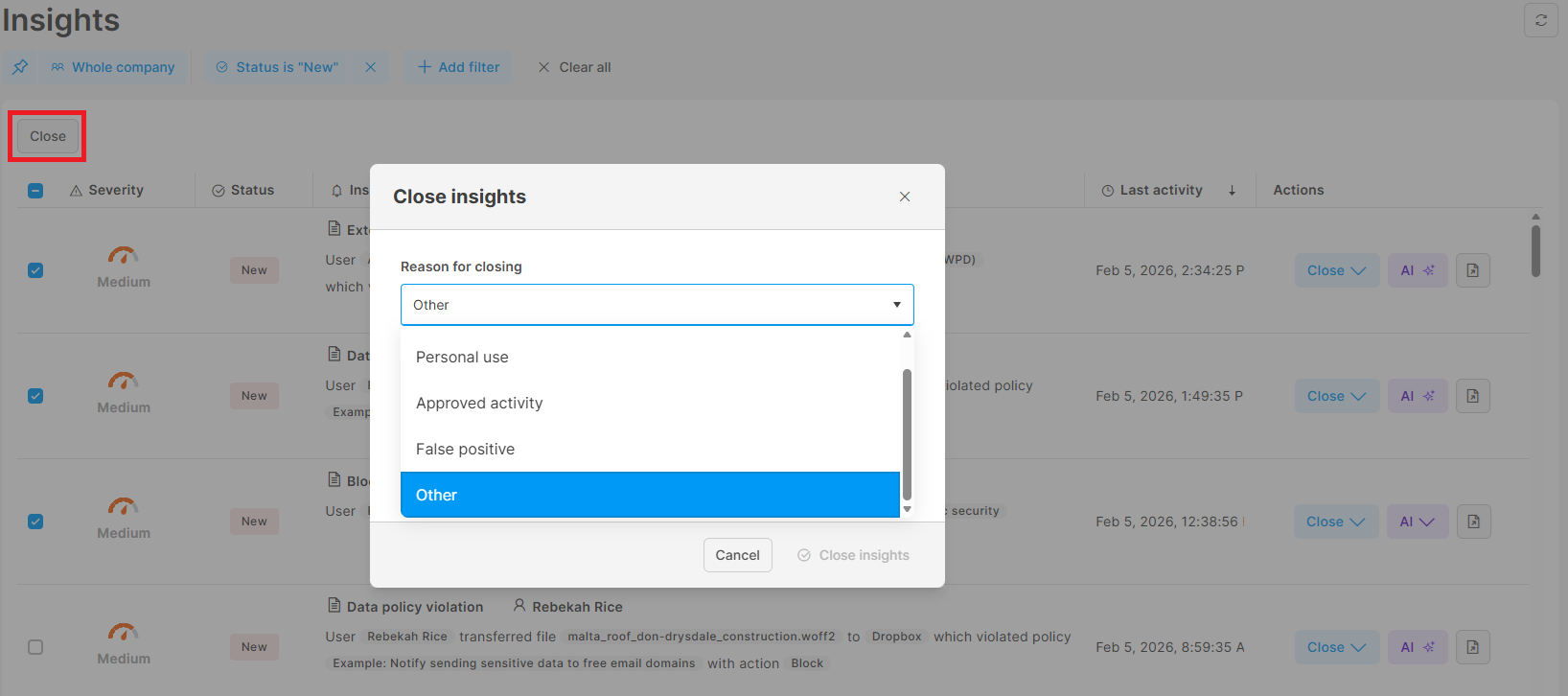1568x696 pixels.
Task: Collapse the Reason for closing dropdown
Action: [x=896, y=305]
